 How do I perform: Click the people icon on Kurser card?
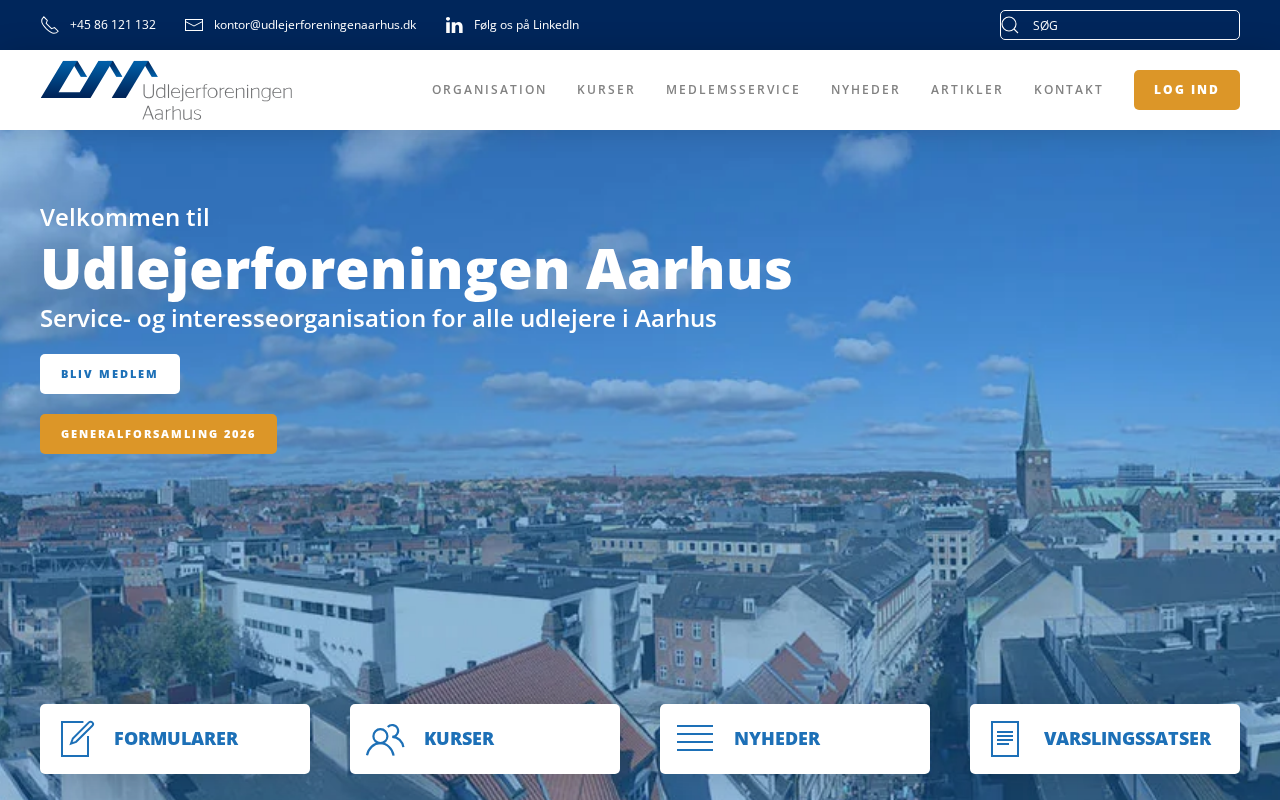(385, 739)
